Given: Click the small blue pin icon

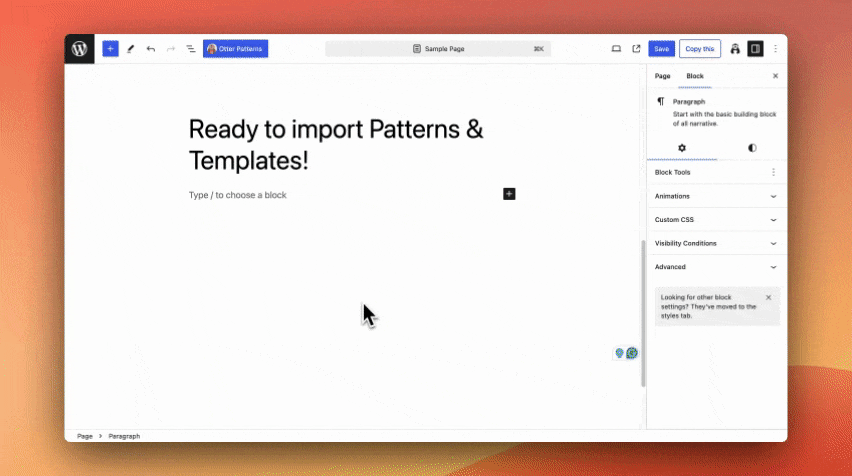Looking at the screenshot, I should (619, 353).
